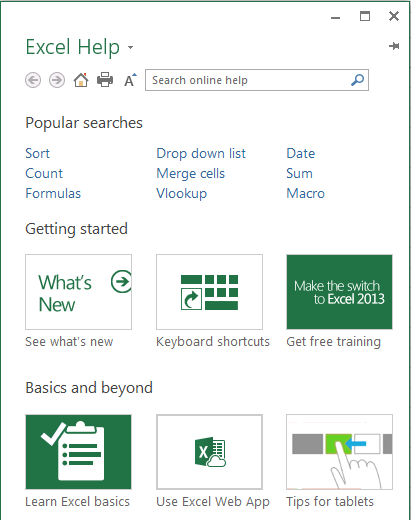411x520 pixels.
Task: Maximize the Excel Help window
Action: [x=365, y=16]
